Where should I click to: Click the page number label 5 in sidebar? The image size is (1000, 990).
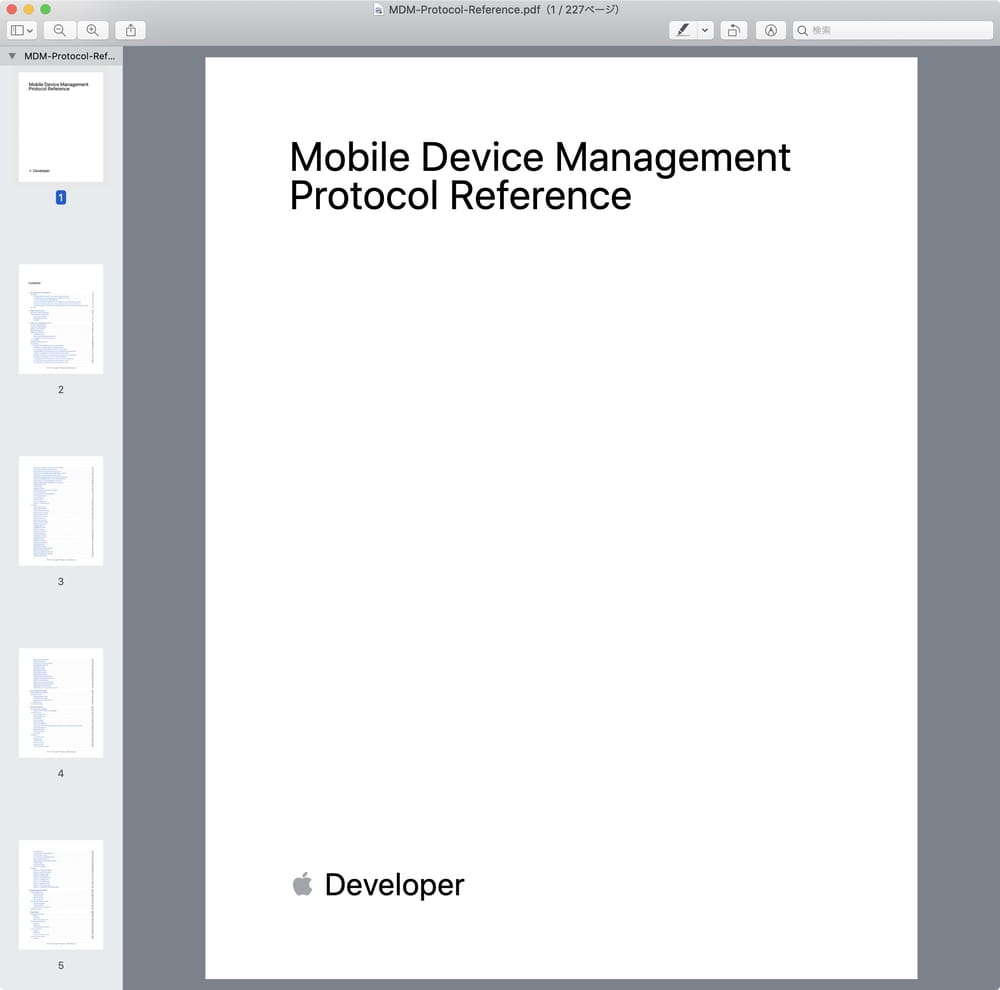coord(61,966)
